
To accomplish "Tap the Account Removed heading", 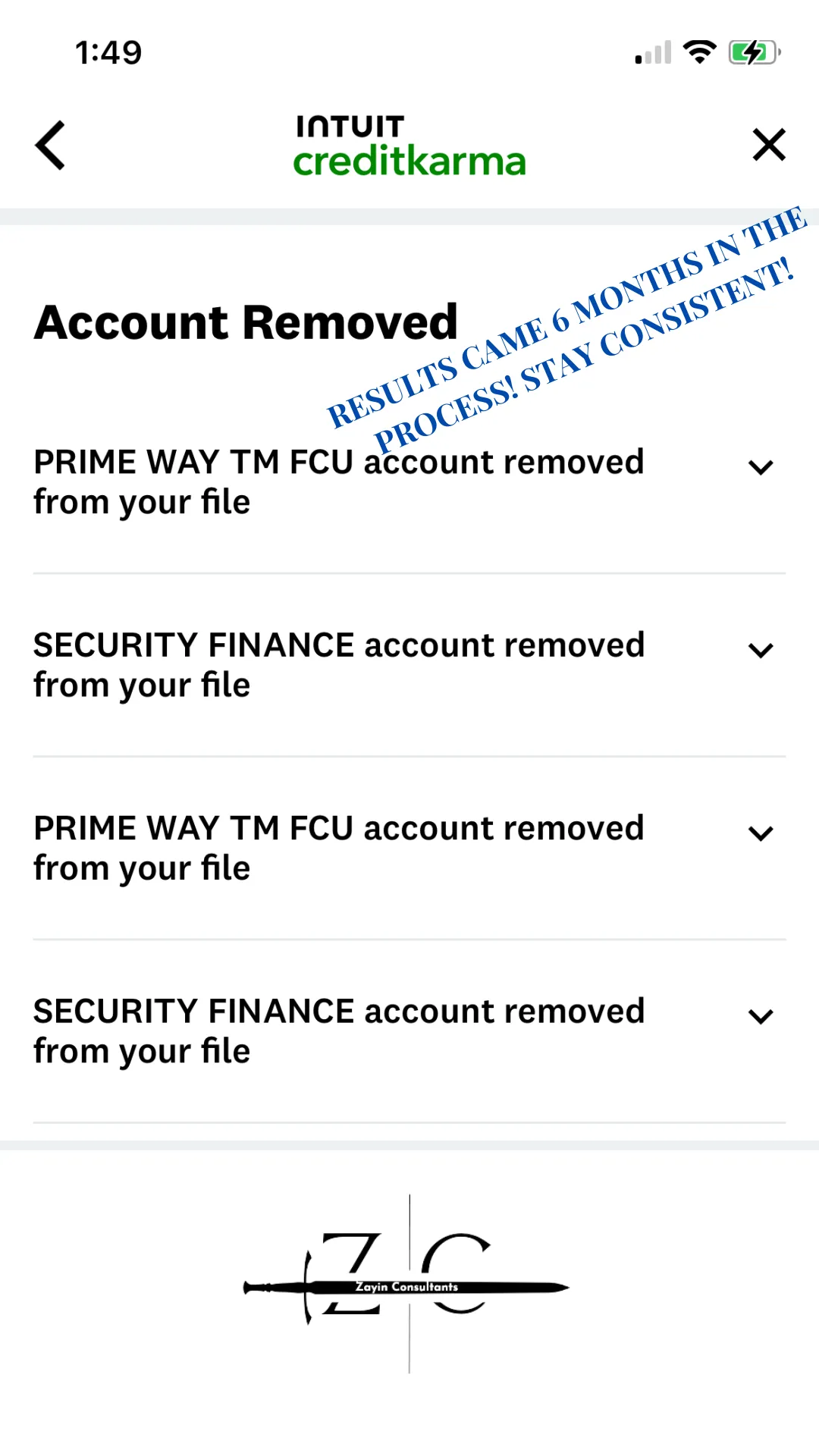I will tap(246, 322).
